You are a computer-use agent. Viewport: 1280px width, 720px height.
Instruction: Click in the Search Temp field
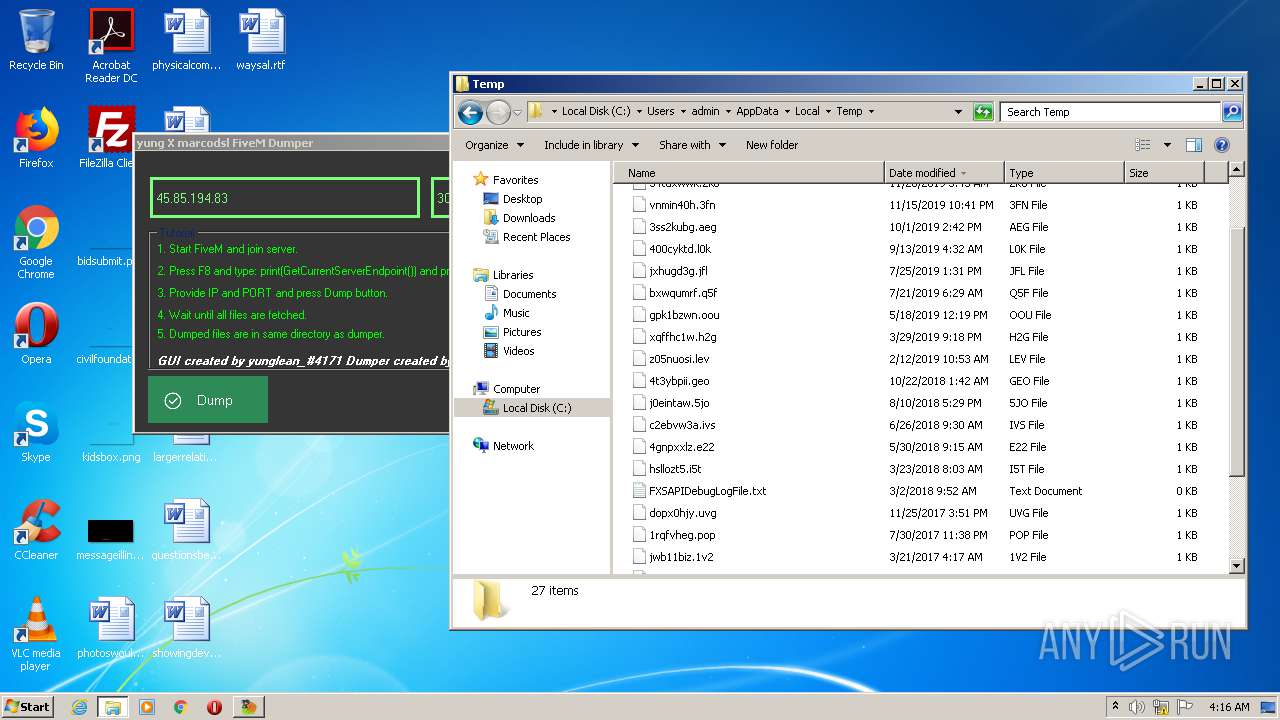pyautogui.click(x=1110, y=112)
